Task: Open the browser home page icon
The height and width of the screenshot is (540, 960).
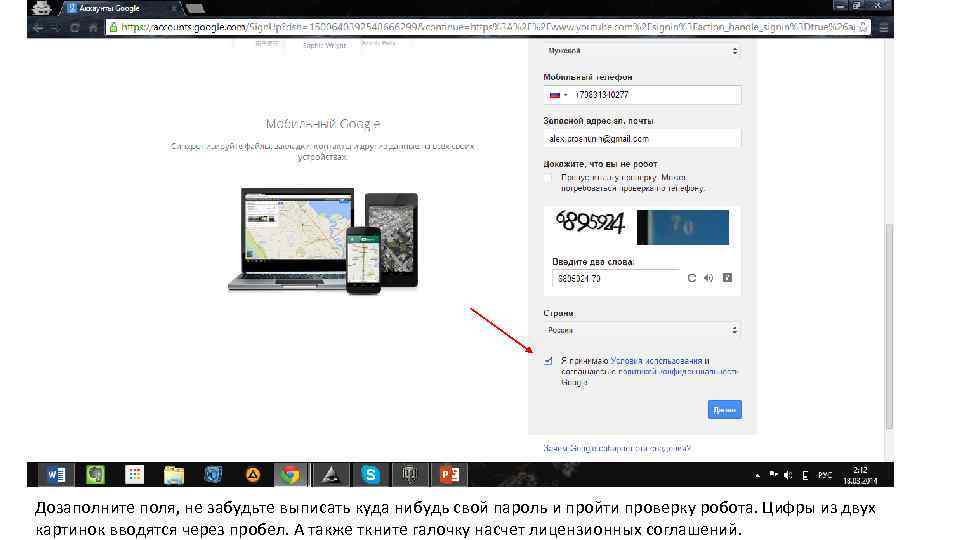Action: tap(93, 28)
